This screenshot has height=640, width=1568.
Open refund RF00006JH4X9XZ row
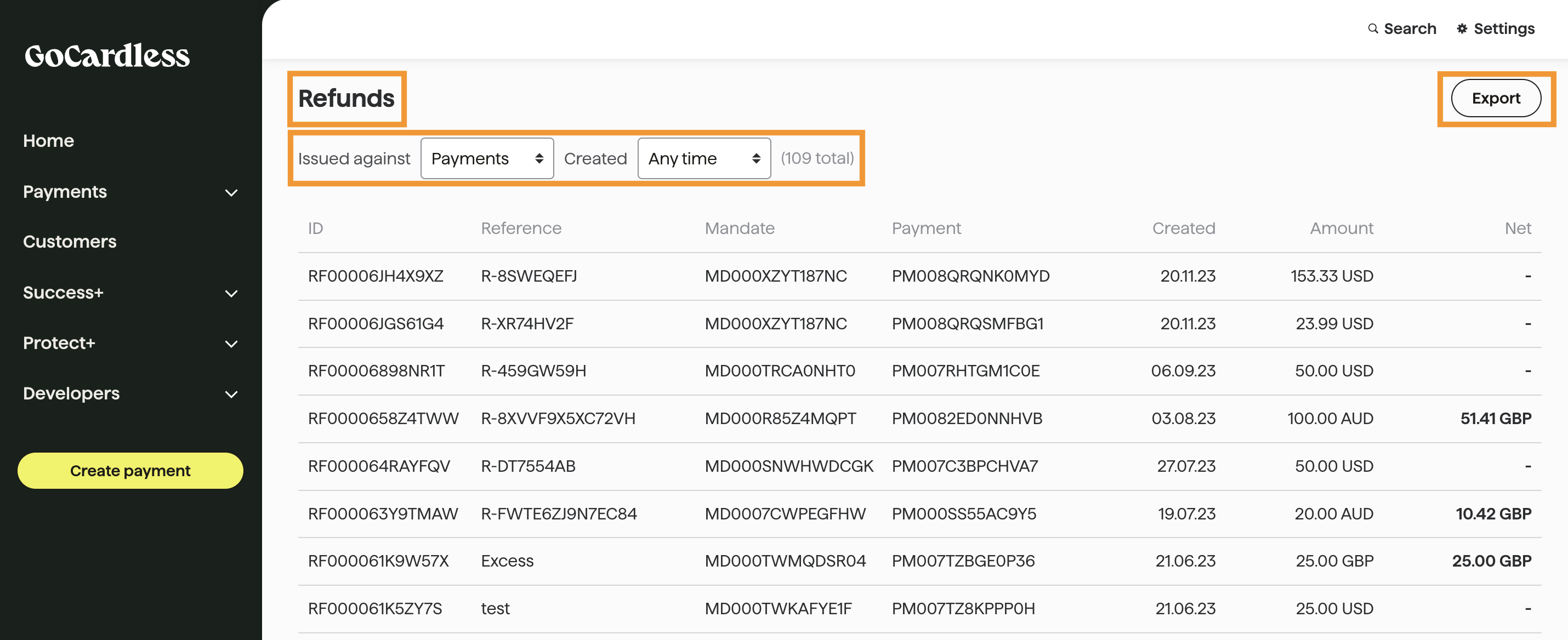point(376,276)
